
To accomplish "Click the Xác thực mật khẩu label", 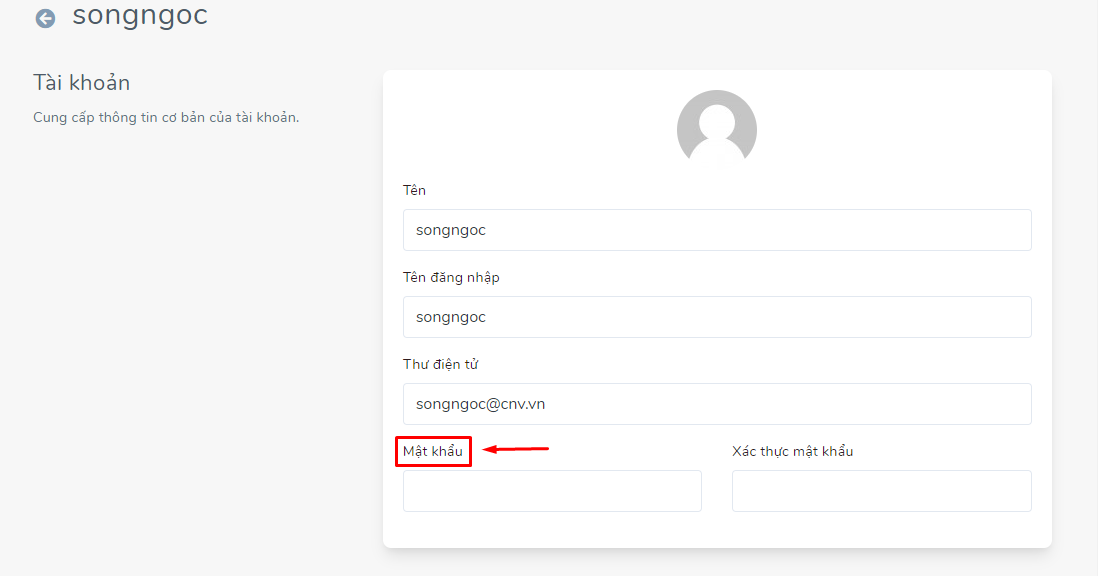I will coord(793,451).
